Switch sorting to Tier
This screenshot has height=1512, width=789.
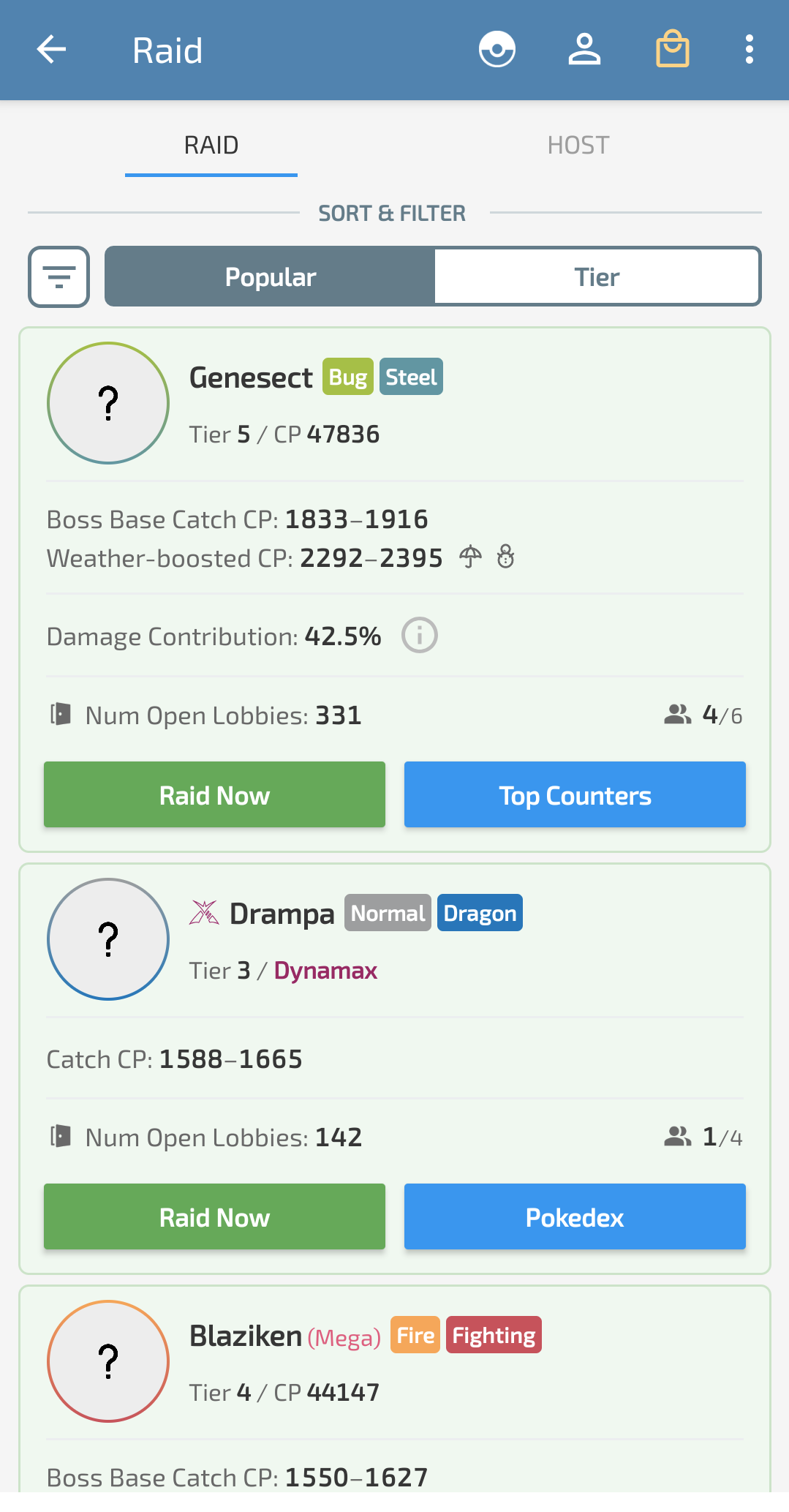(x=597, y=277)
